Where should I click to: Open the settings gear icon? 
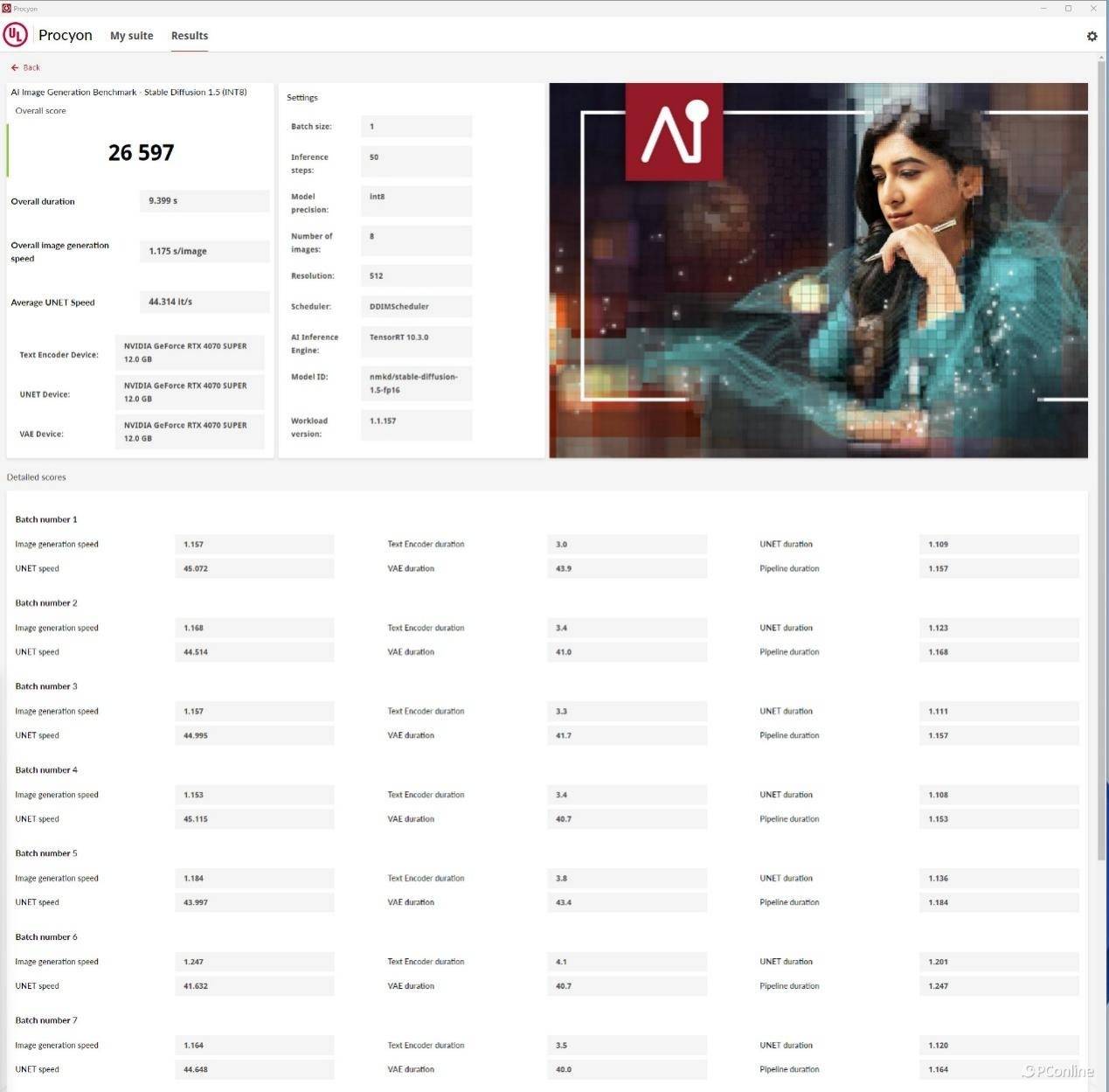tap(1092, 36)
